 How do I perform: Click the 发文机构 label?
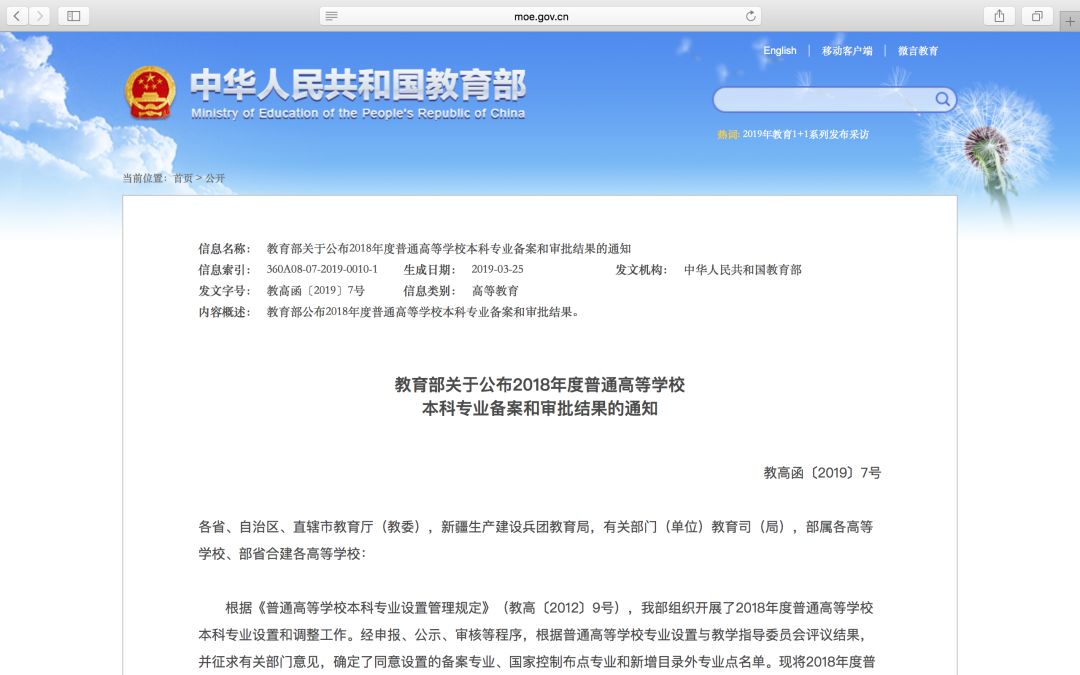point(641,269)
